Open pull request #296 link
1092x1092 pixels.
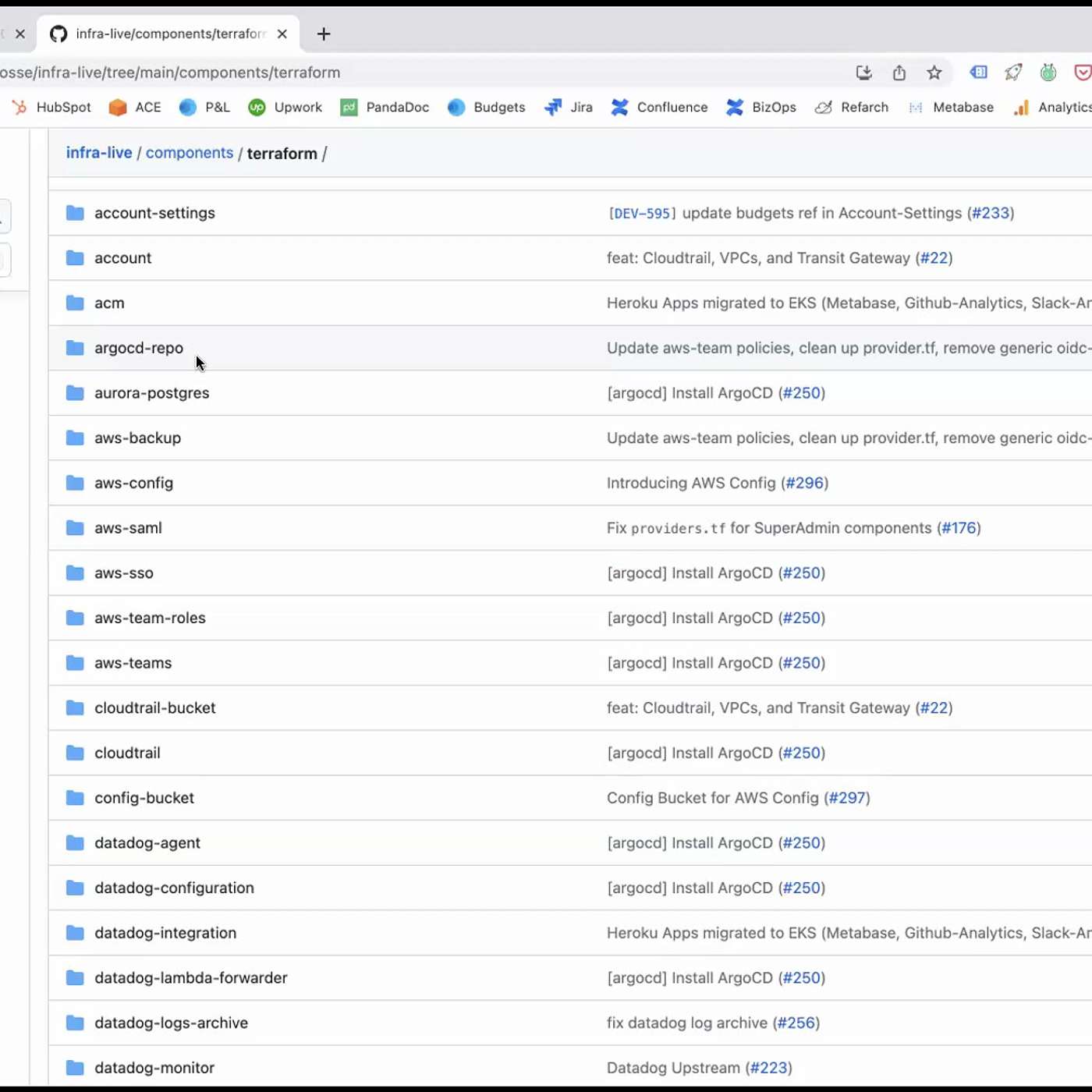point(804,483)
